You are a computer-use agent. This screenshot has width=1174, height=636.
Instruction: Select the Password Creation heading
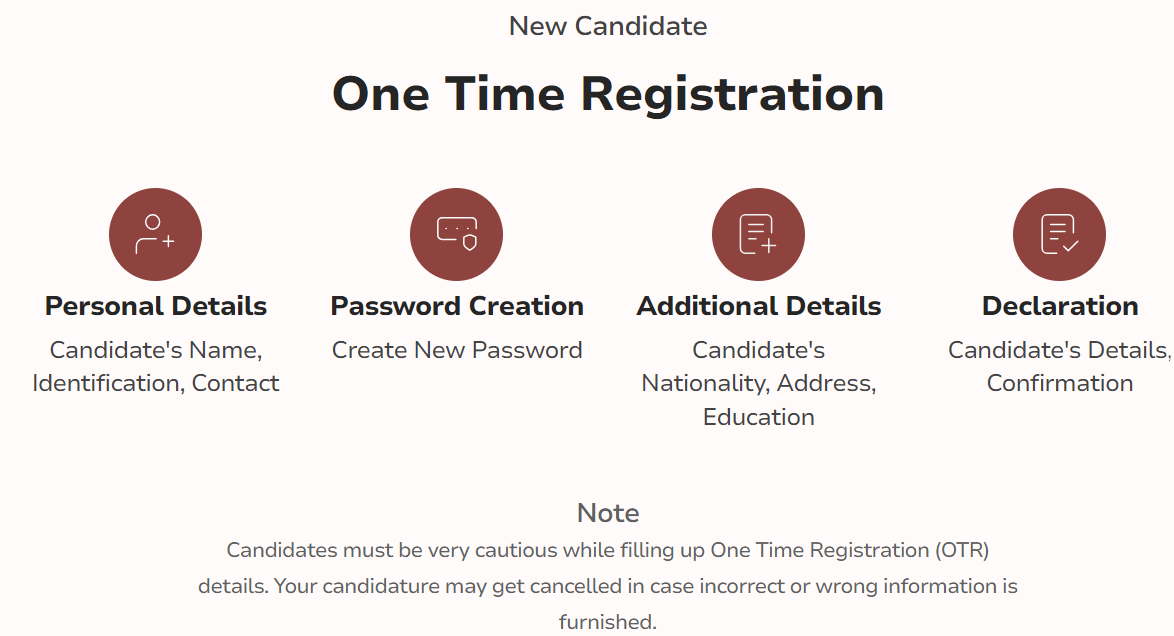[457, 306]
